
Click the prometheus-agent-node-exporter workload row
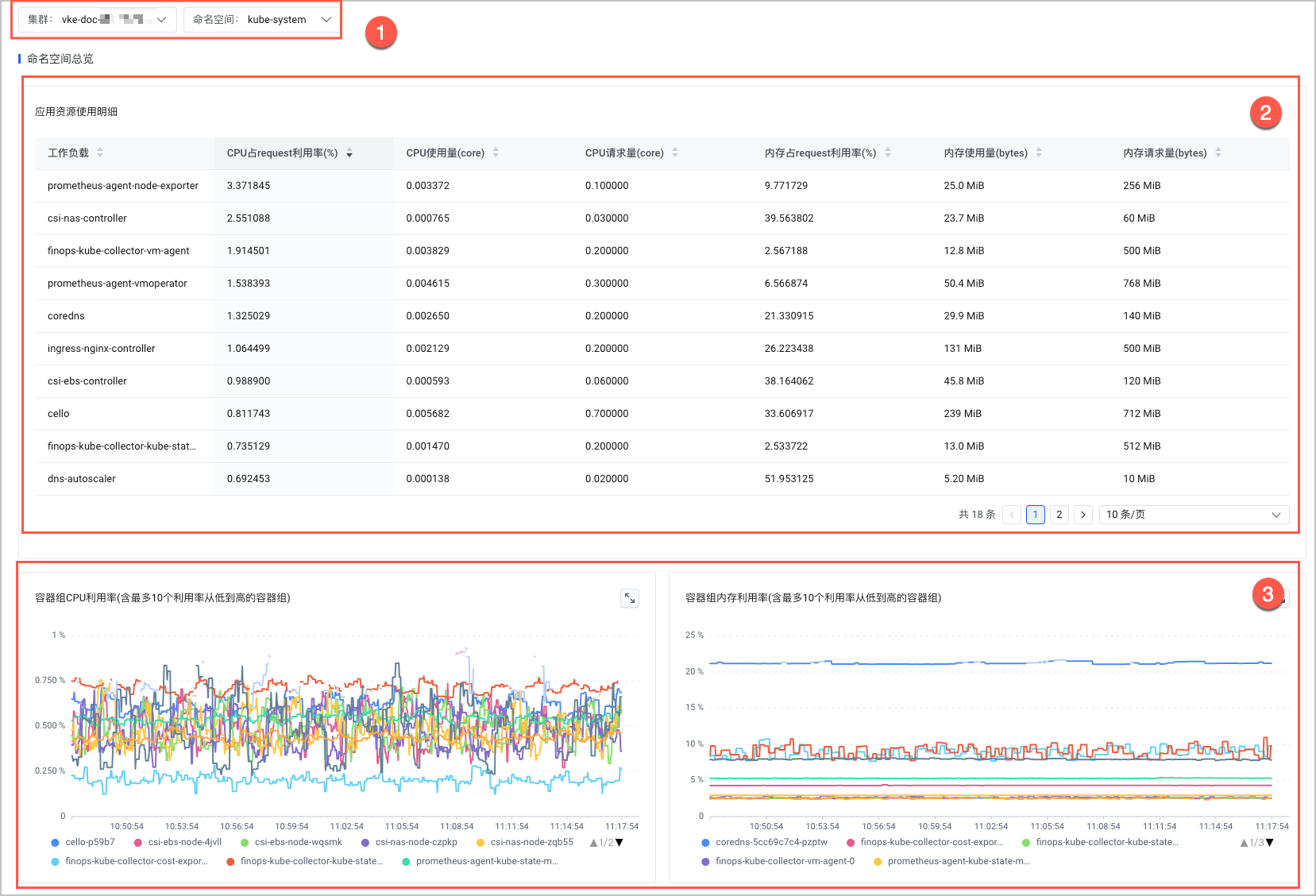pyautogui.click(x=662, y=186)
